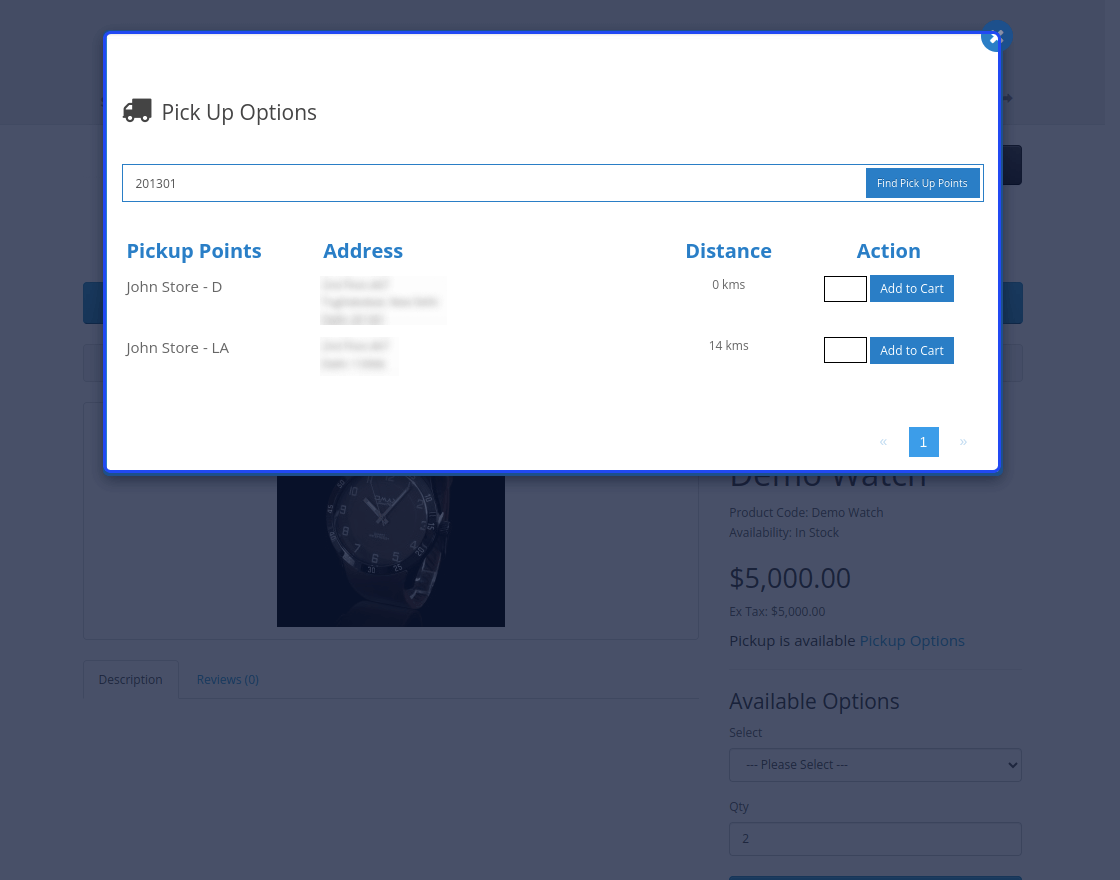Add to Cart from John Store - D
This screenshot has width=1120, height=880.
pos(911,289)
